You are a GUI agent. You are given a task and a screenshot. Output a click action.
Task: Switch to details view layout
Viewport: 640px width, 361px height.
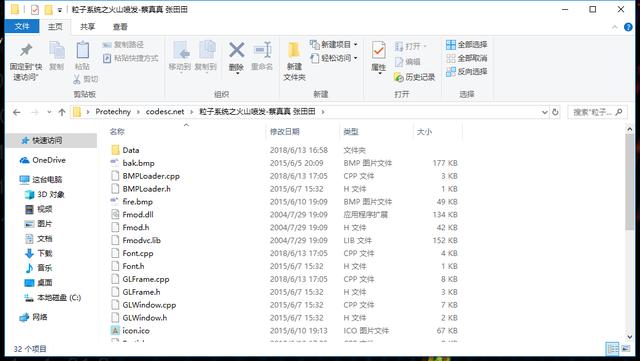[613, 348]
